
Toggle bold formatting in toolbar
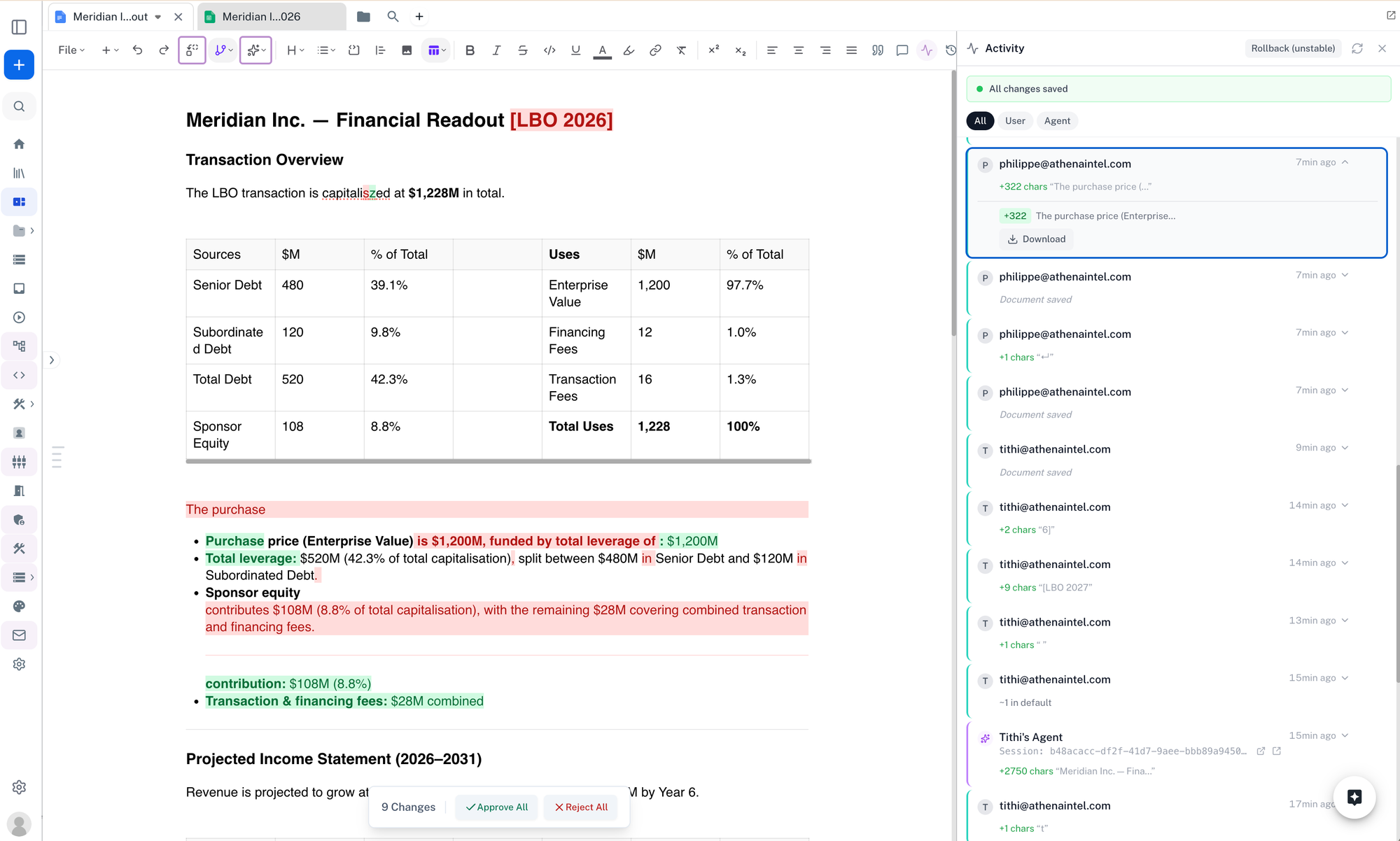coord(470,50)
